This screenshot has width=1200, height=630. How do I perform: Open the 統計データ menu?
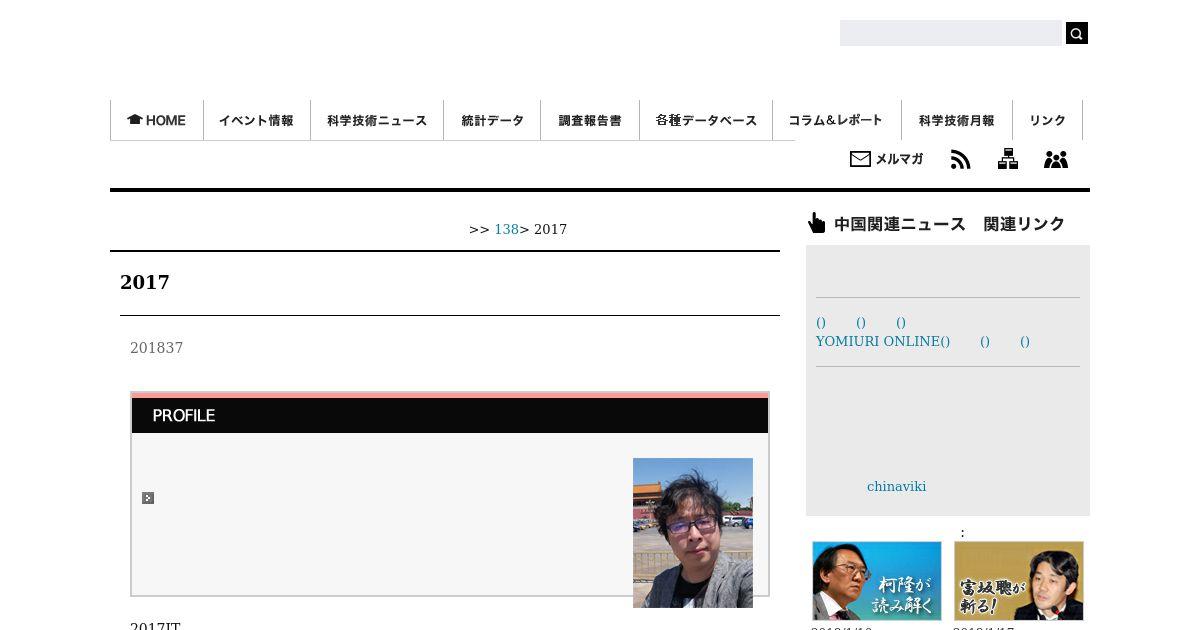pyautogui.click(x=492, y=120)
